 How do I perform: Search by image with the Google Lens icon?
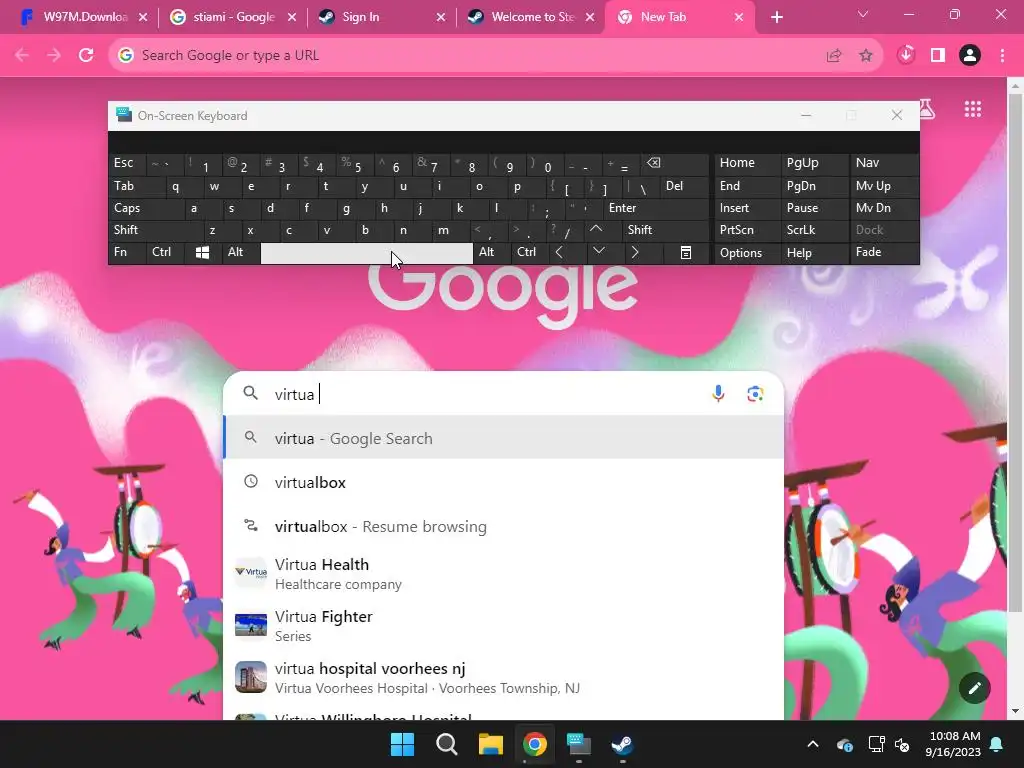tap(755, 394)
